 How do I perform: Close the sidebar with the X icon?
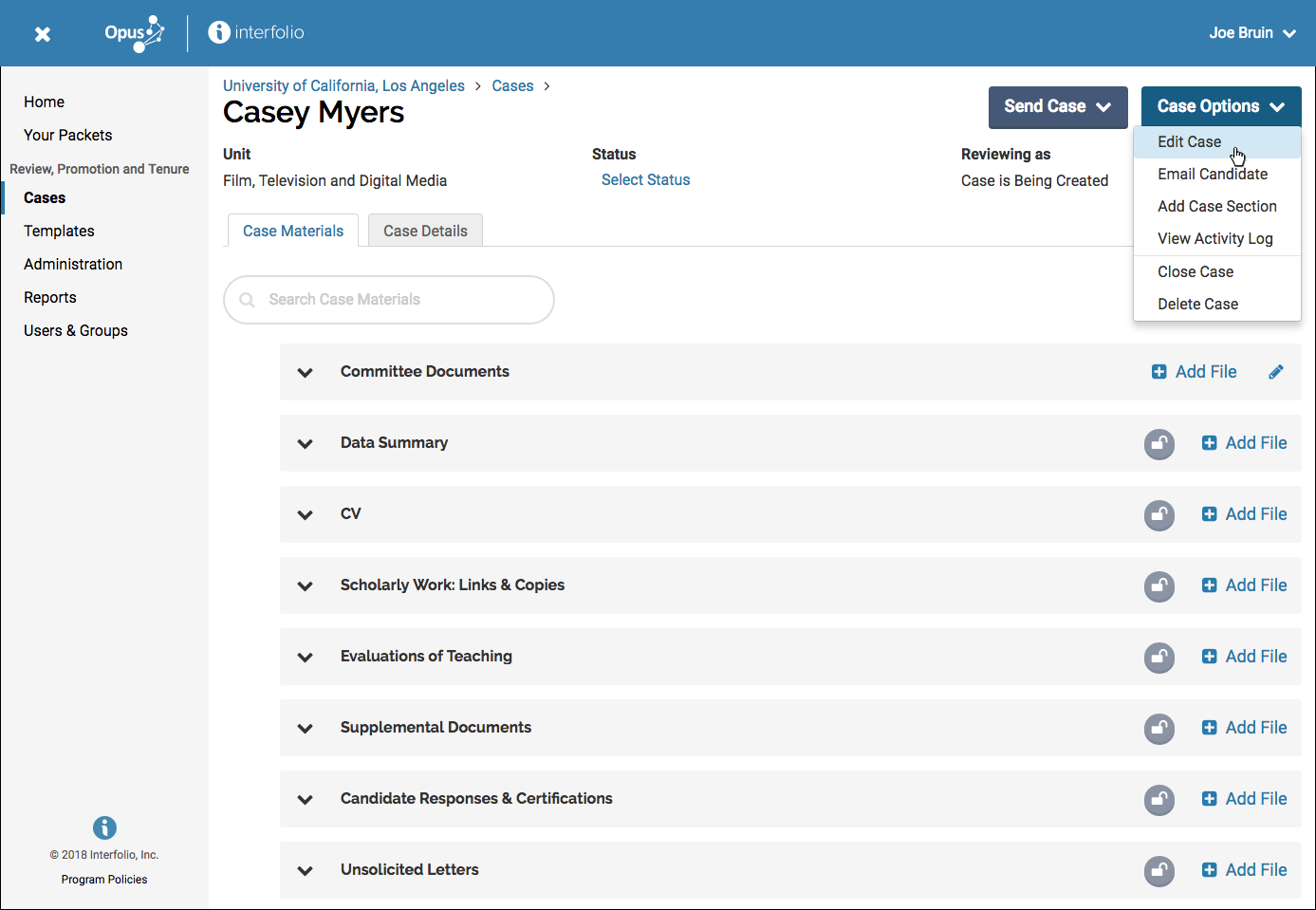pyautogui.click(x=43, y=34)
